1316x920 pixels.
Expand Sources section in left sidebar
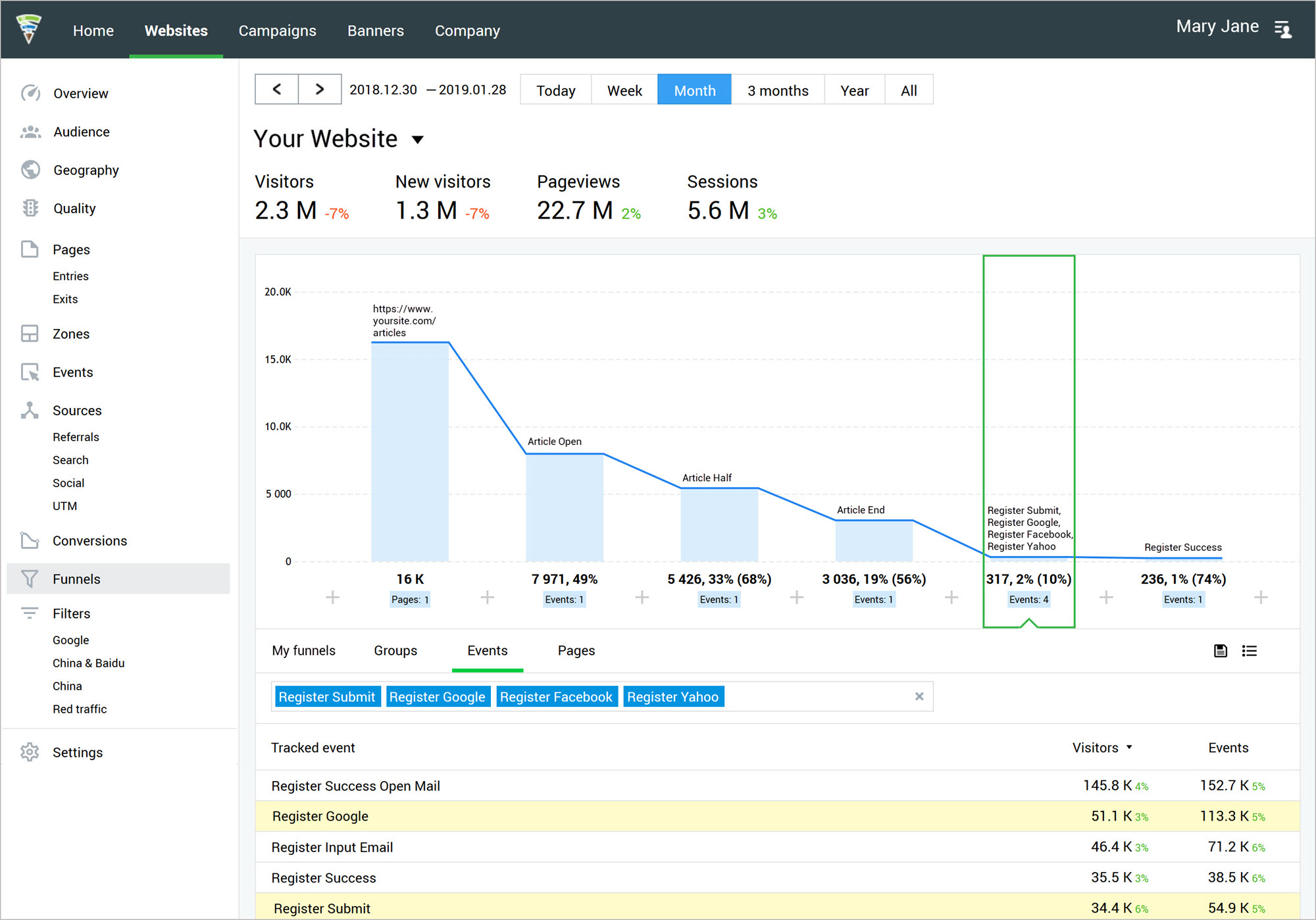click(x=80, y=410)
